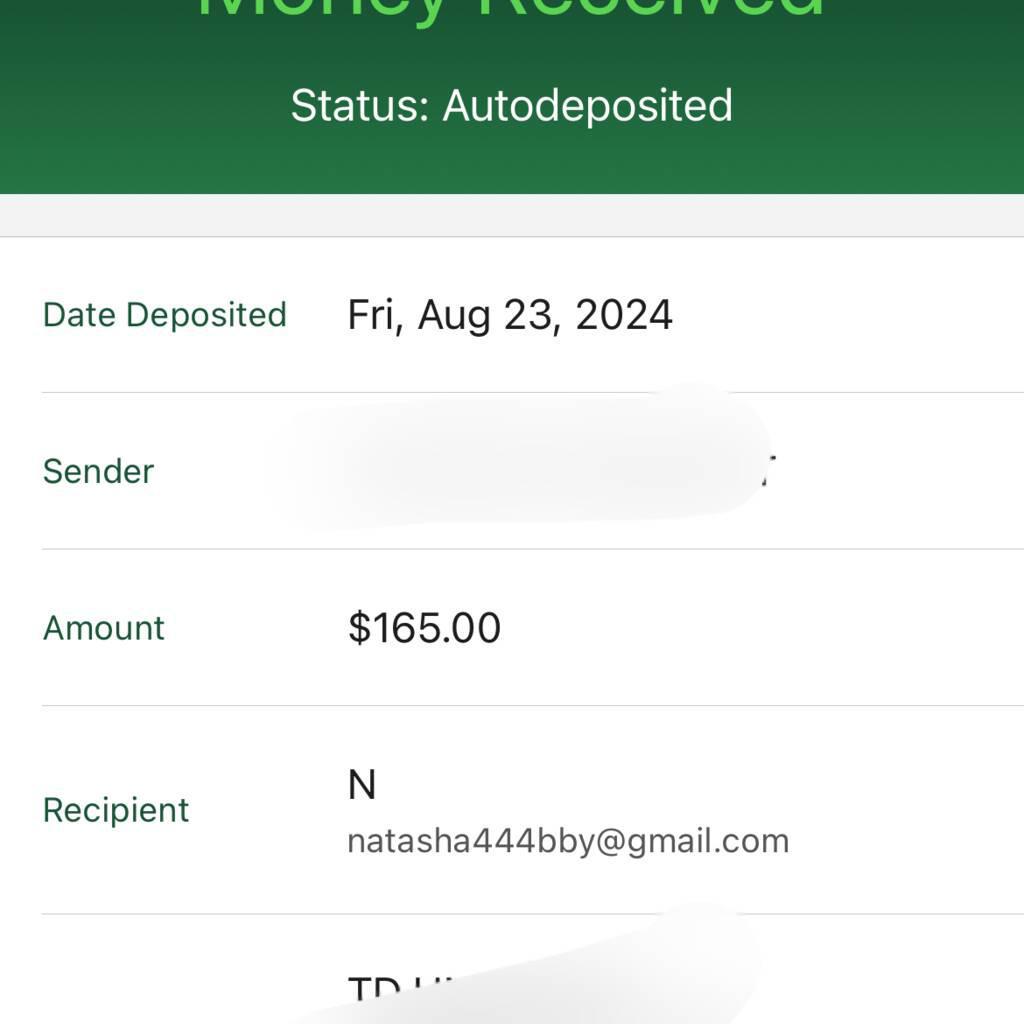Click the divider line below the recipient email

pyautogui.click(x=533, y=914)
